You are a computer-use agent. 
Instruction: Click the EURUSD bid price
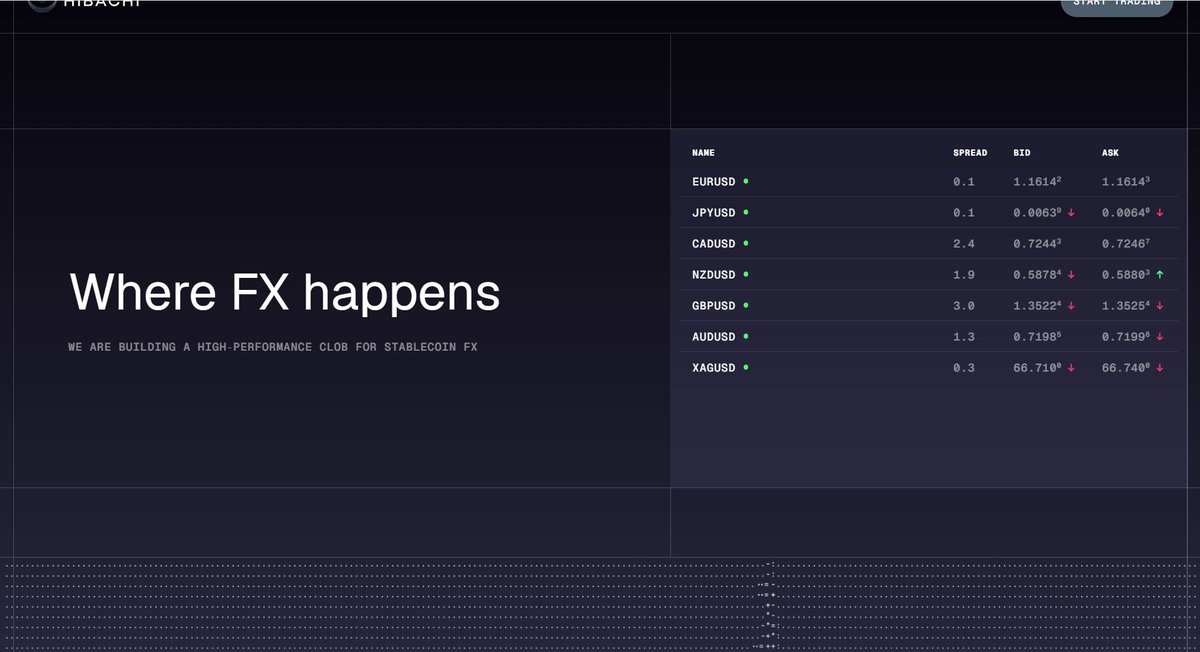(x=1037, y=181)
